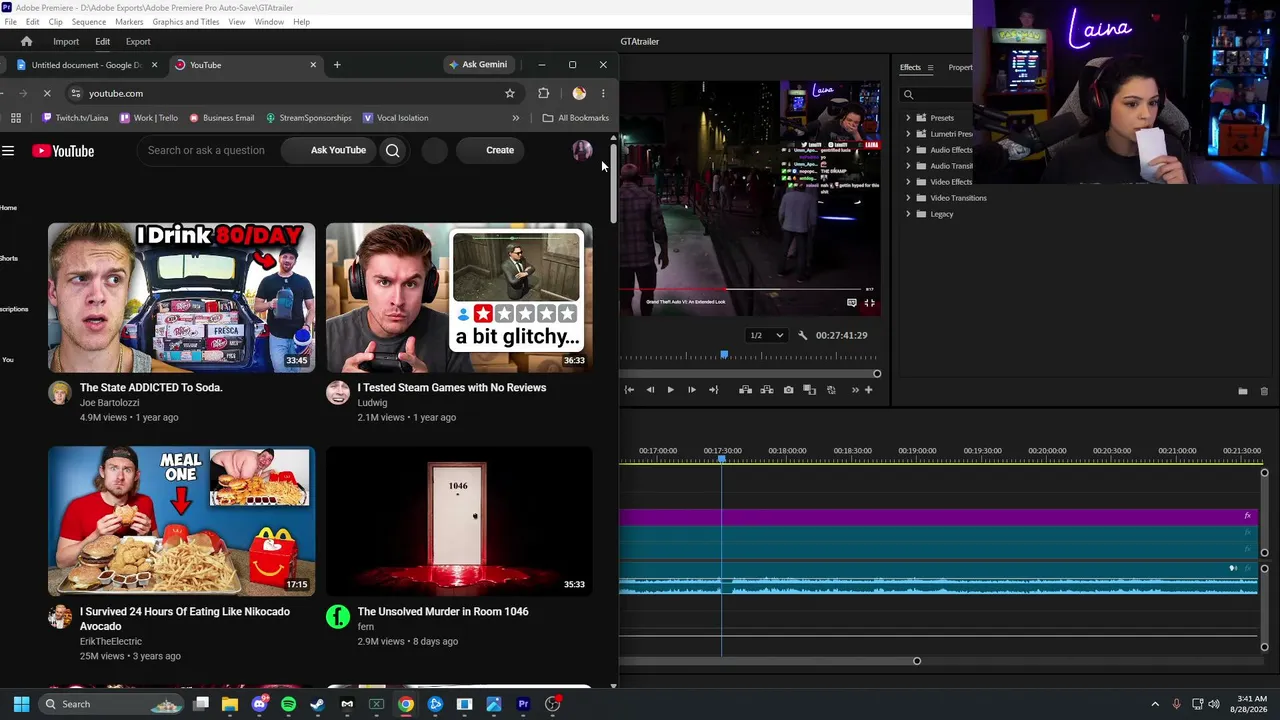Go to the Premiere Home screen
Image resolution: width=1280 pixels, height=720 pixels.
click(x=27, y=41)
